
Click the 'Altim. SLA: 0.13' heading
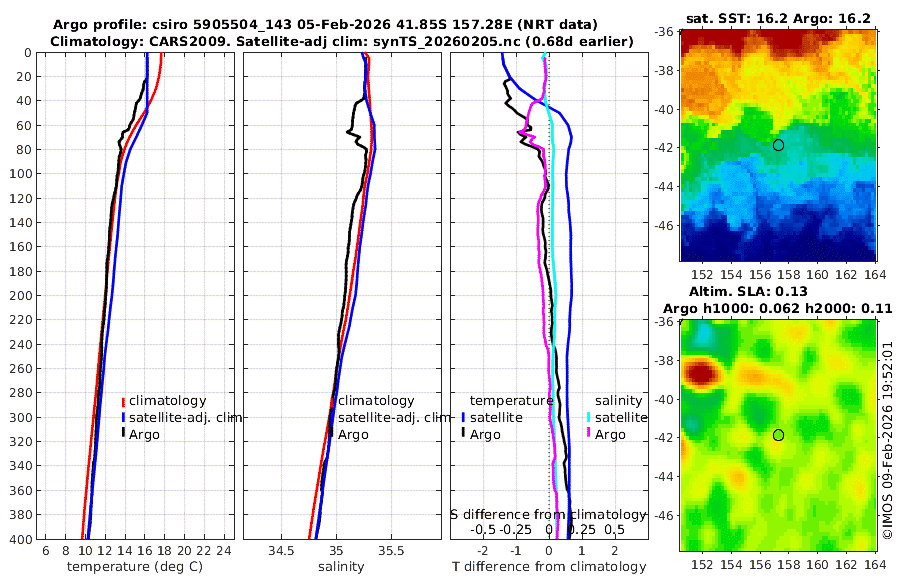click(748, 291)
